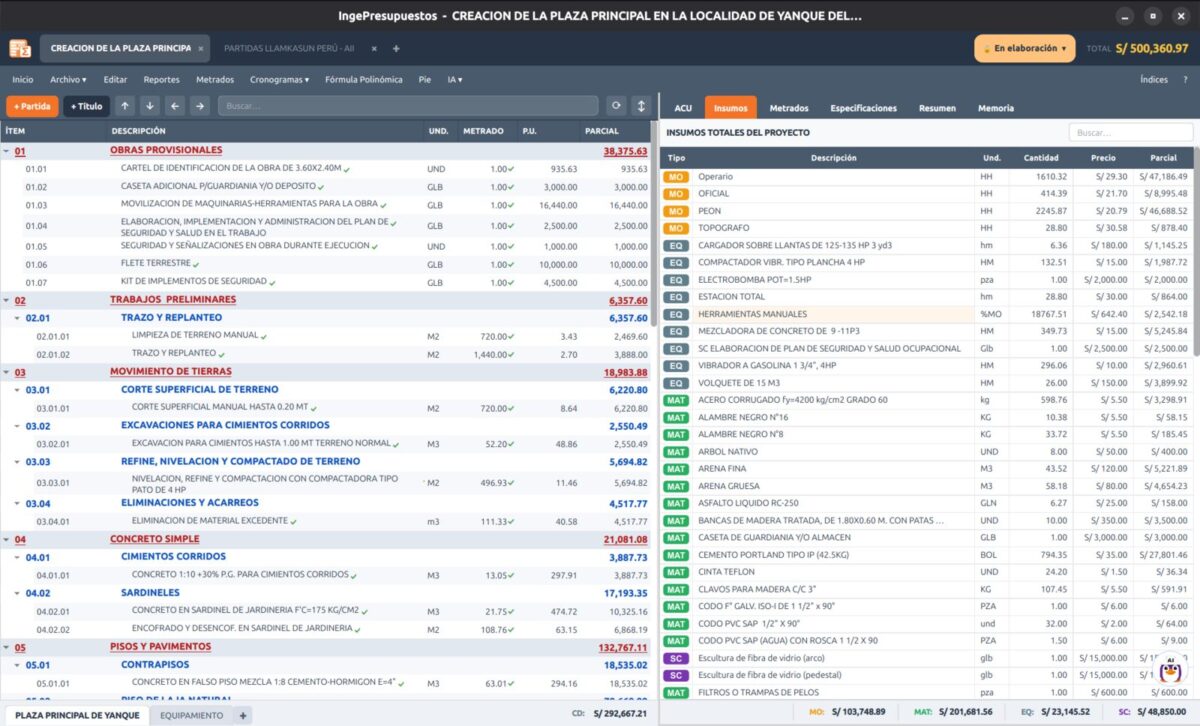This screenshot has height=726, width=1200.
Task: Click the IngePresupuestos app logo icon
Action: (20, 48)
